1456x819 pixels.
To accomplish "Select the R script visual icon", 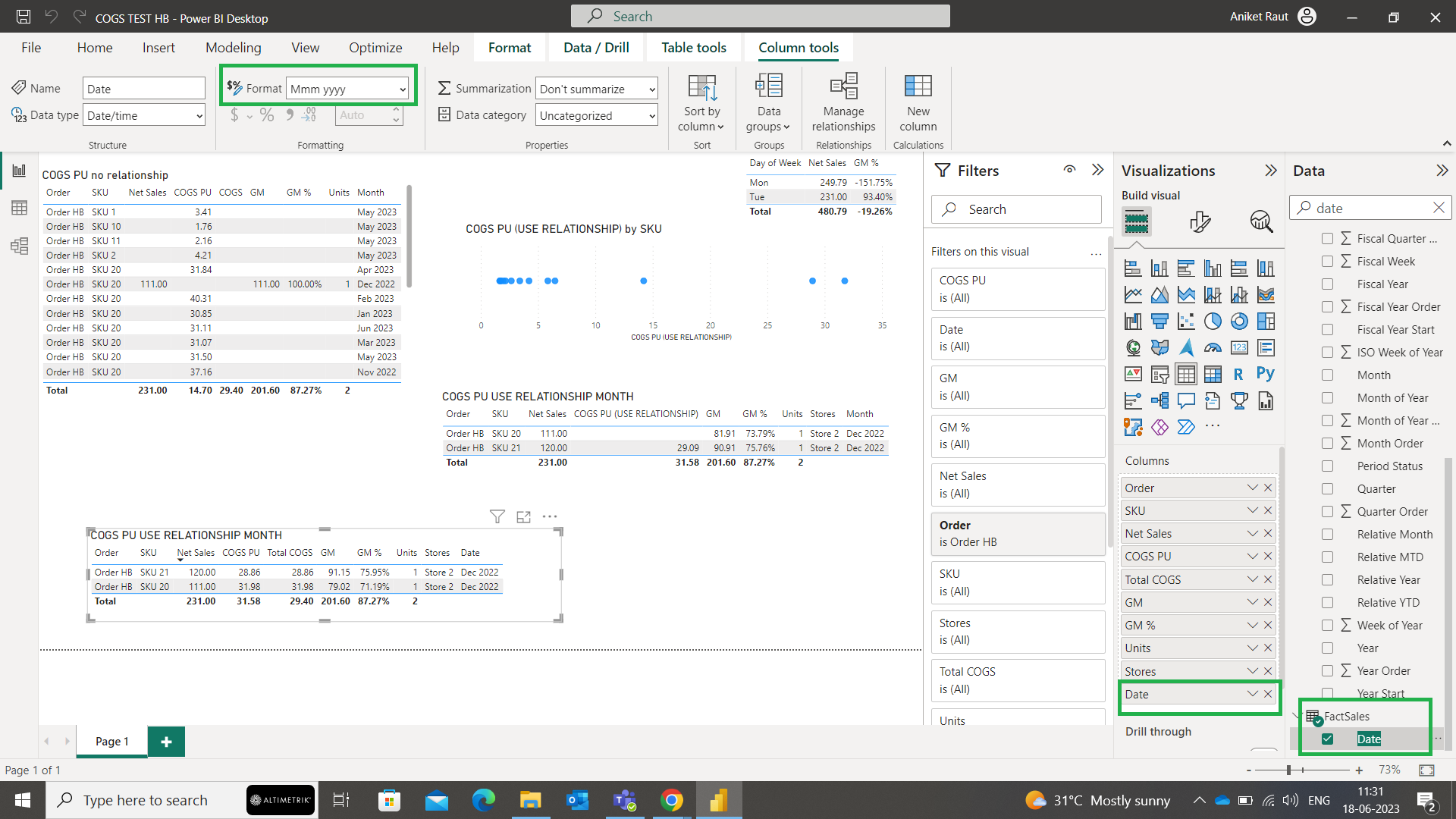I will [1238, 374].
